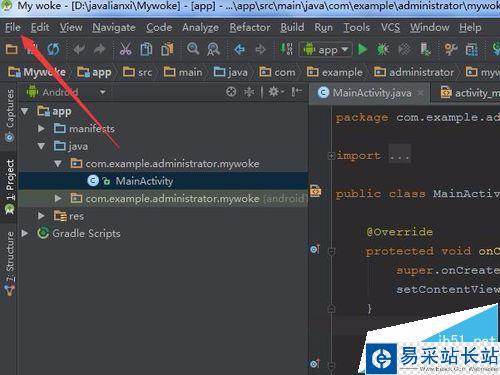The width and height of the screenshot is (500, 375).
Task: Select MainActivity in the project tree
Action: (x=163, y=181)
